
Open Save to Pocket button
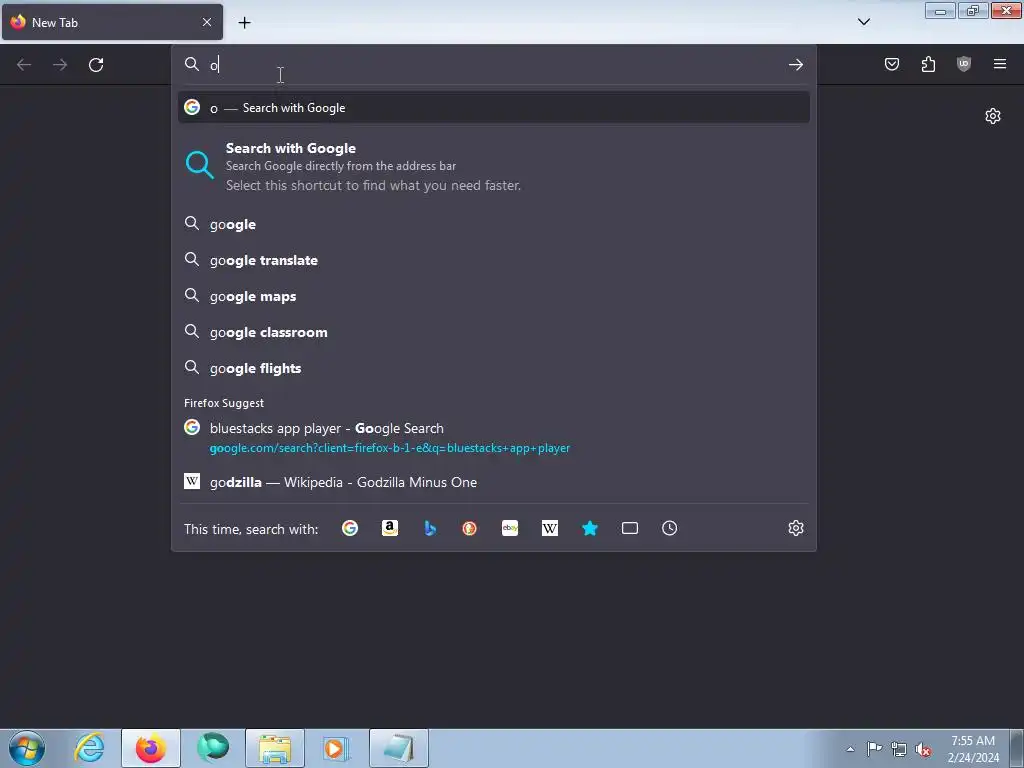(891, 64)
